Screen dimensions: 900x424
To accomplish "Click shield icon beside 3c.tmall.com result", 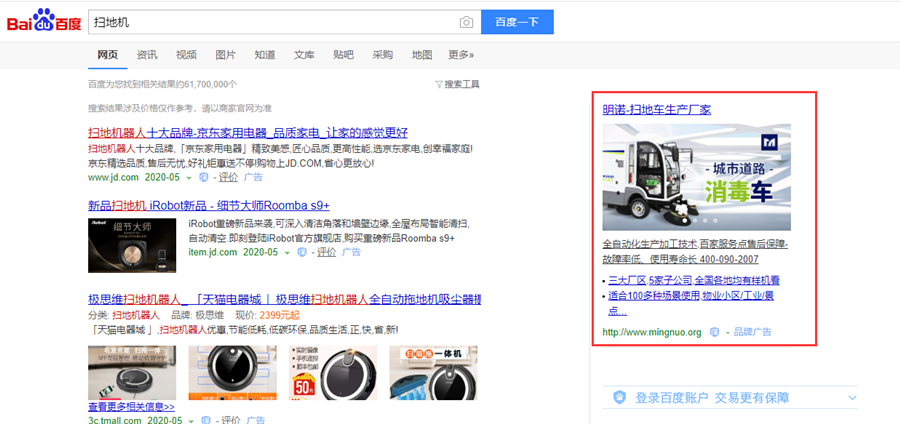I will click(205, 420).
